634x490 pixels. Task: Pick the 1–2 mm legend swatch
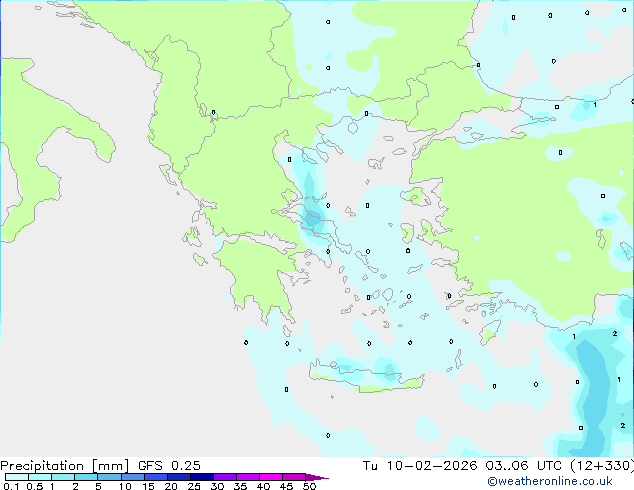coord(63,477)
